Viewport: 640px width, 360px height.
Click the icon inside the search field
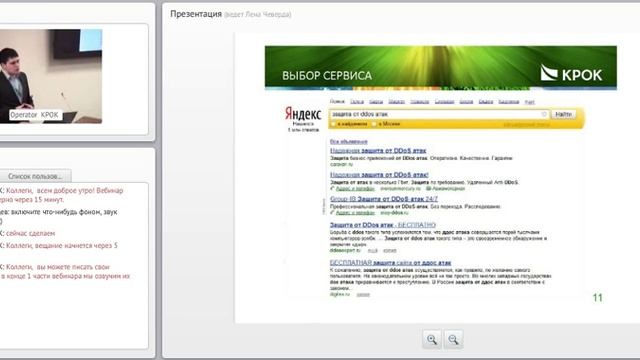(544, 114)
